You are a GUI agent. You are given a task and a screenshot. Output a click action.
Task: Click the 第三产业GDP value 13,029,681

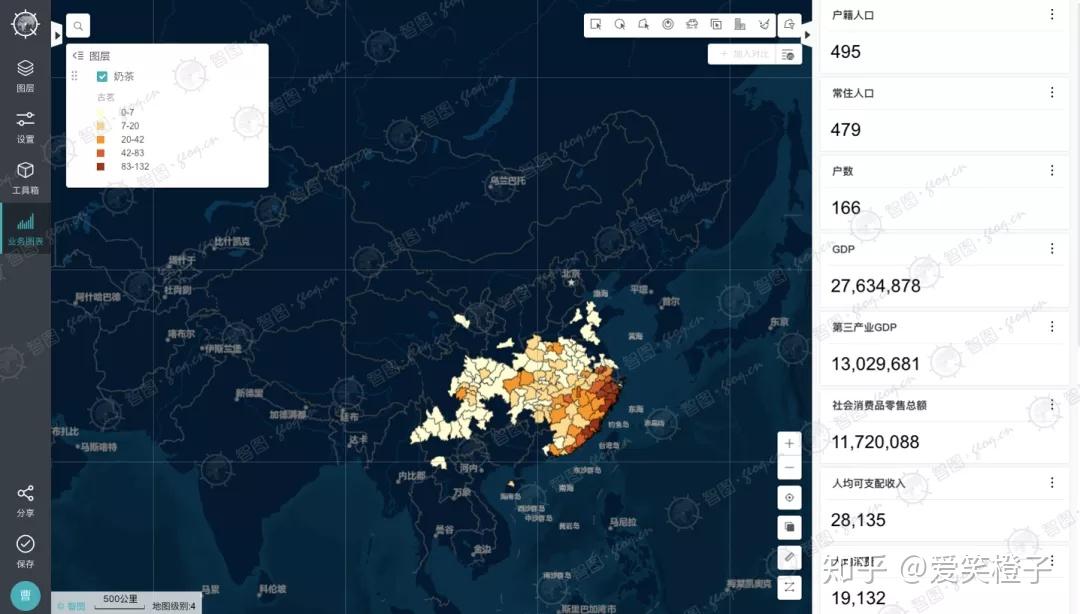875,364
